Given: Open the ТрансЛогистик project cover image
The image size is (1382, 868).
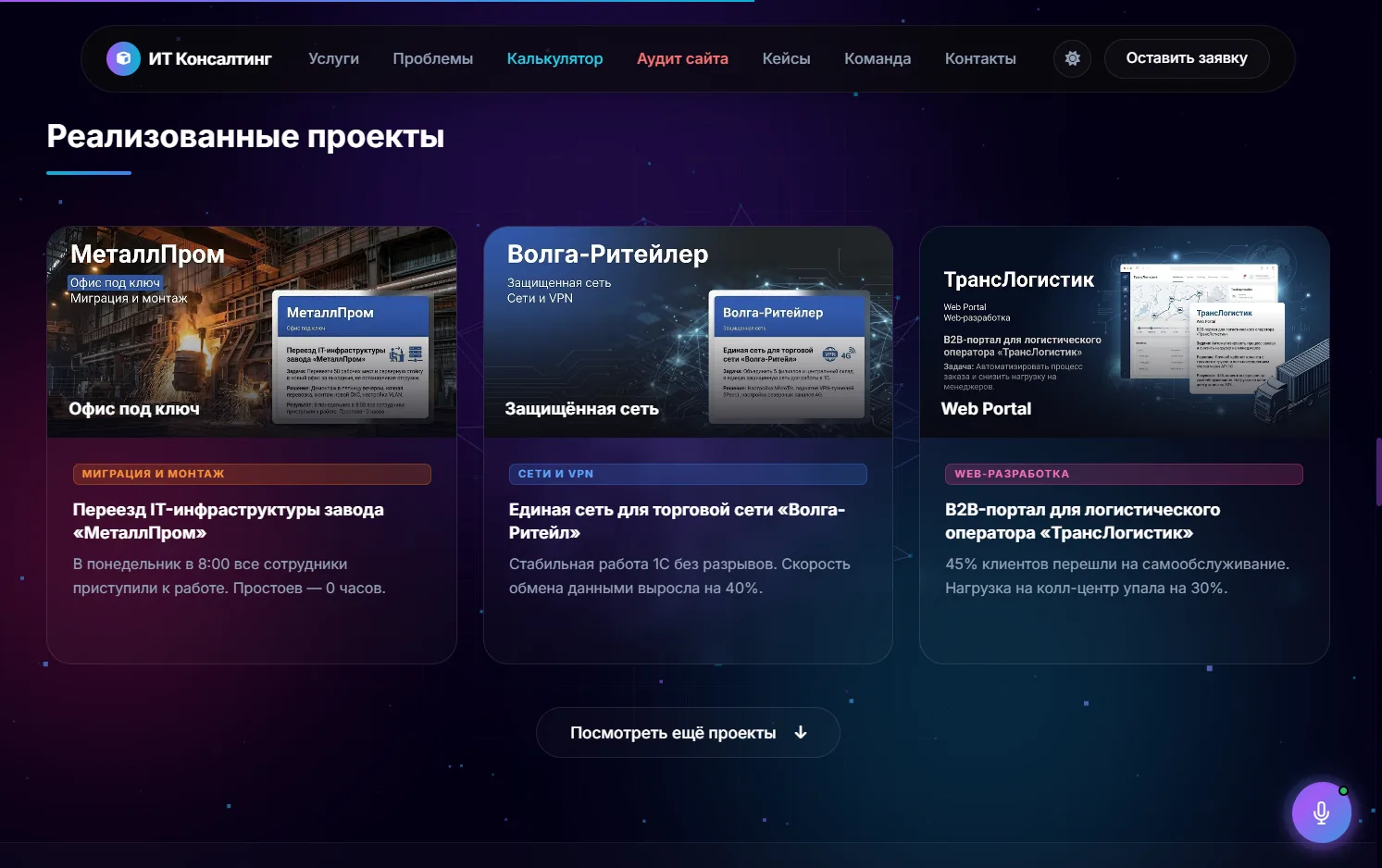Looking at the screenshot, I should (x=1125, y=332).
